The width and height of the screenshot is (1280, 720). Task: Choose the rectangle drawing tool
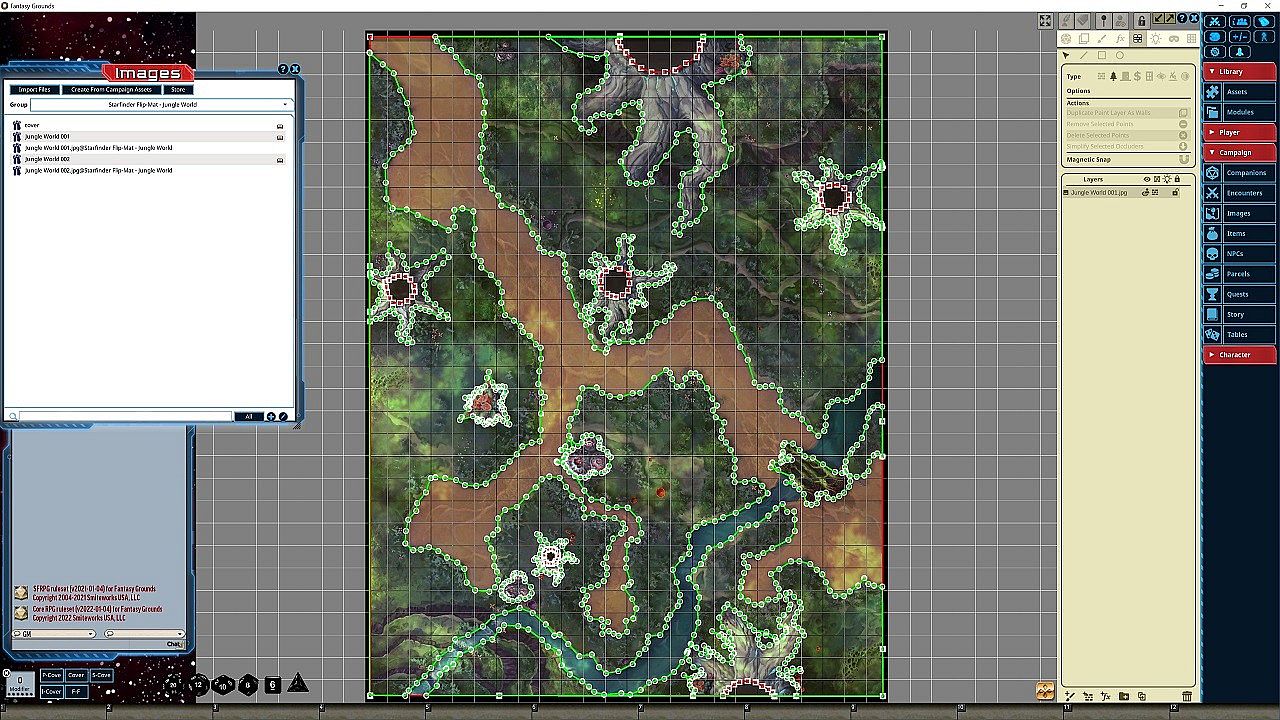[x=1102, y=56]
